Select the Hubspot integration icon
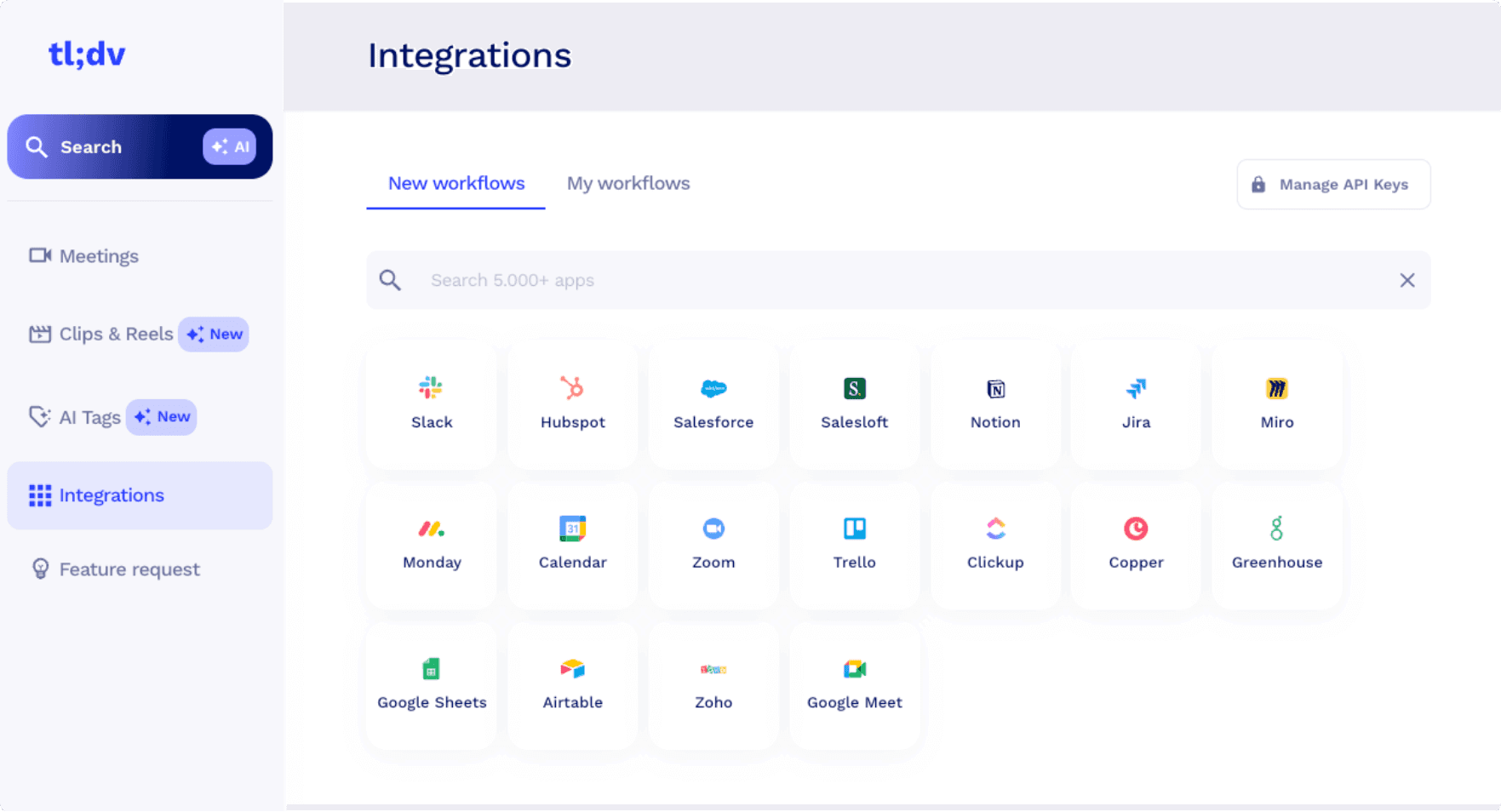Image resolution: width=1501 pixels, height=812 pixels. 572,388
